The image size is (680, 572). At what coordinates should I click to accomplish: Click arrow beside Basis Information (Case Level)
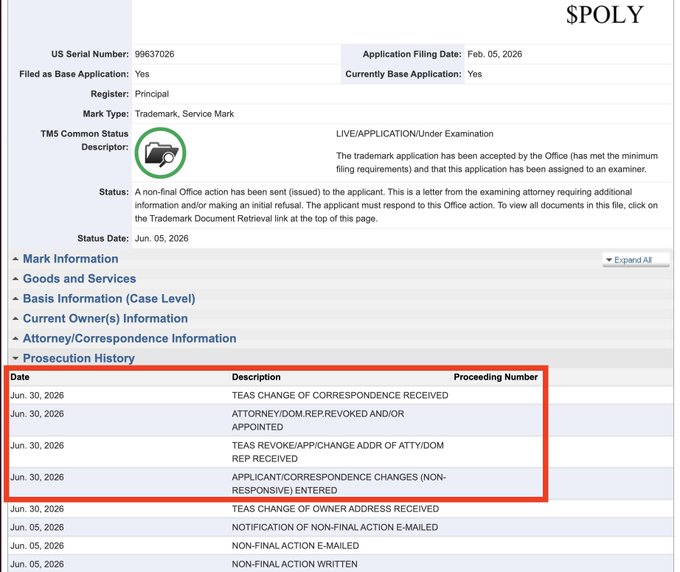coord(15,299)
